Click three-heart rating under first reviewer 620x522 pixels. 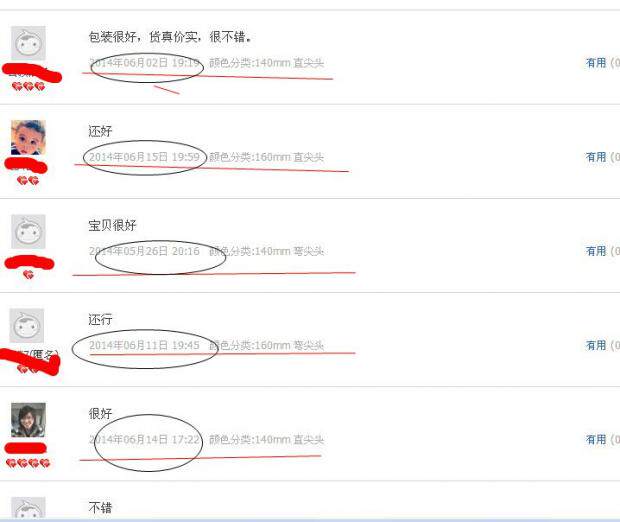(28, 86)
